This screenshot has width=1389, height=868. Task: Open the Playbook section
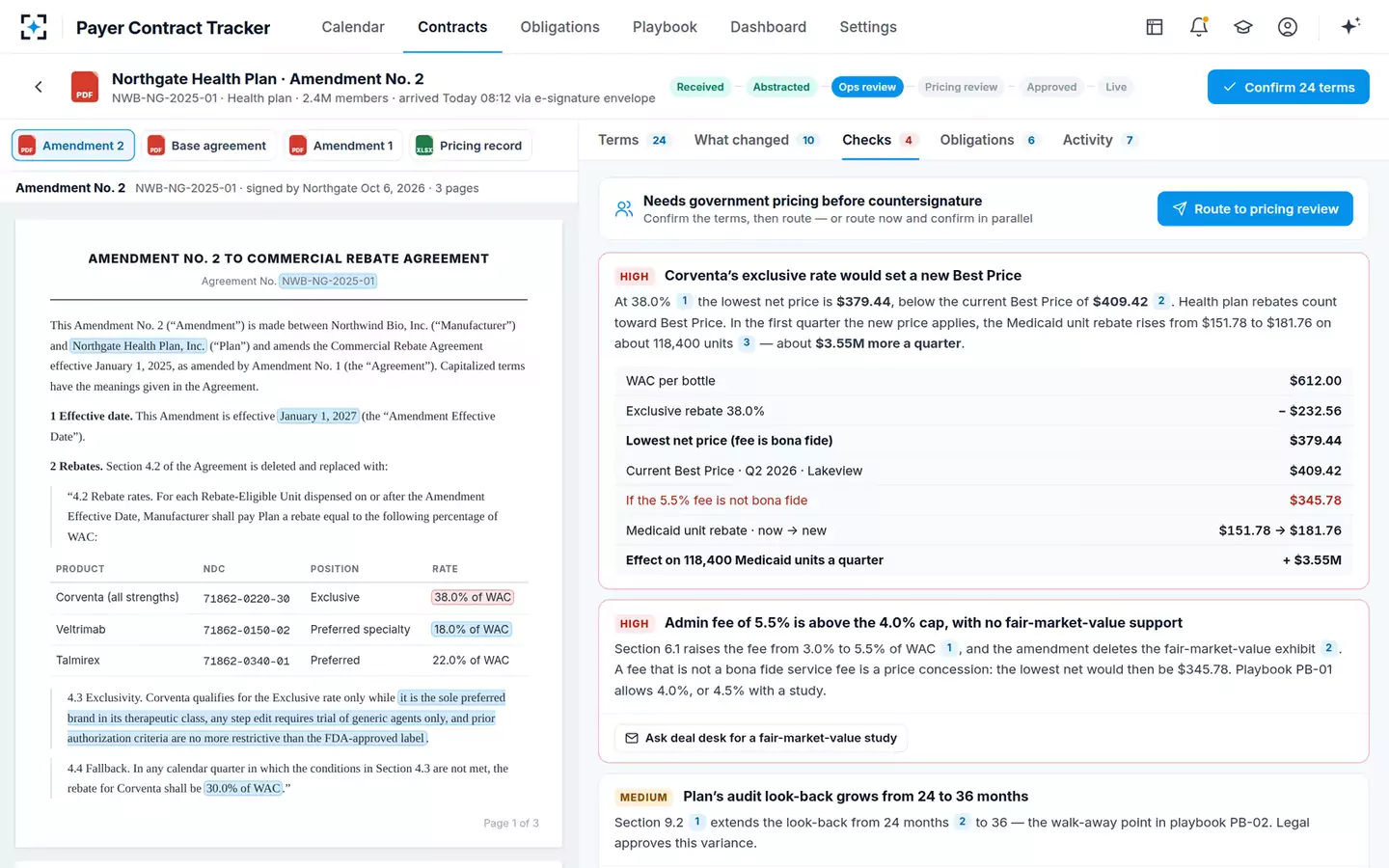tap(665, 27)
